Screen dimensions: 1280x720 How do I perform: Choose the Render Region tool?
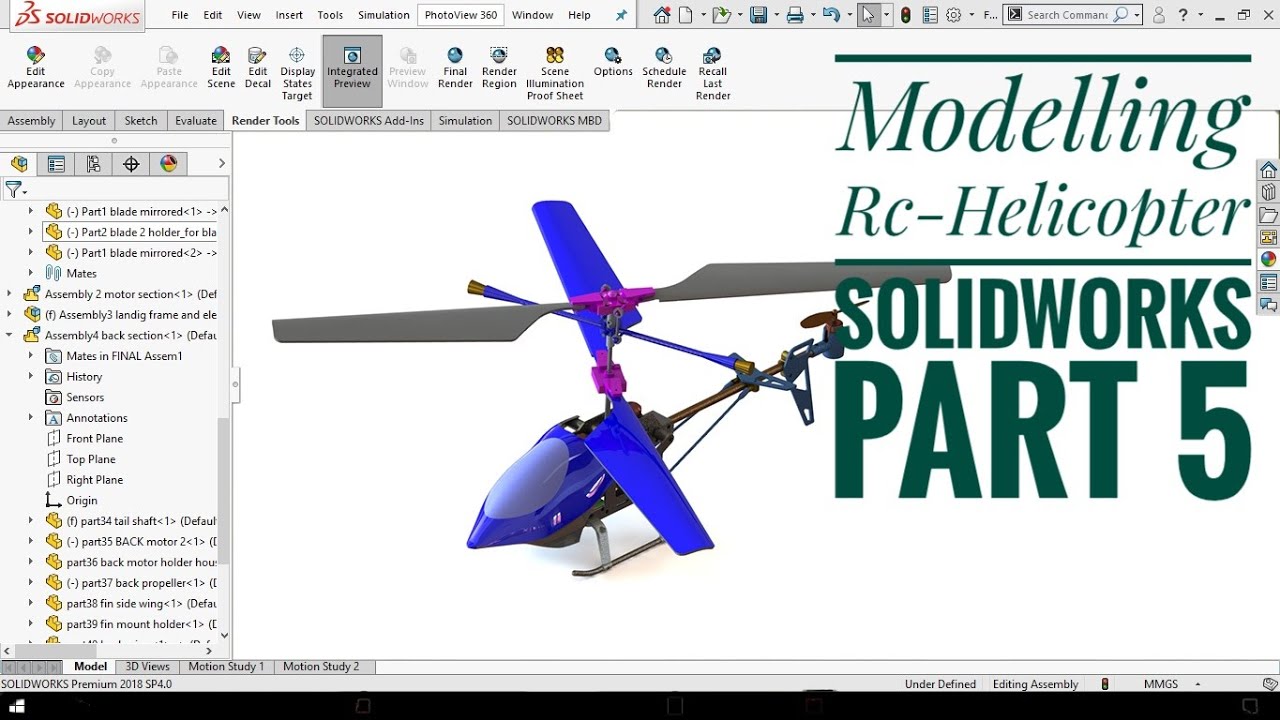click(x=499, y=69)
